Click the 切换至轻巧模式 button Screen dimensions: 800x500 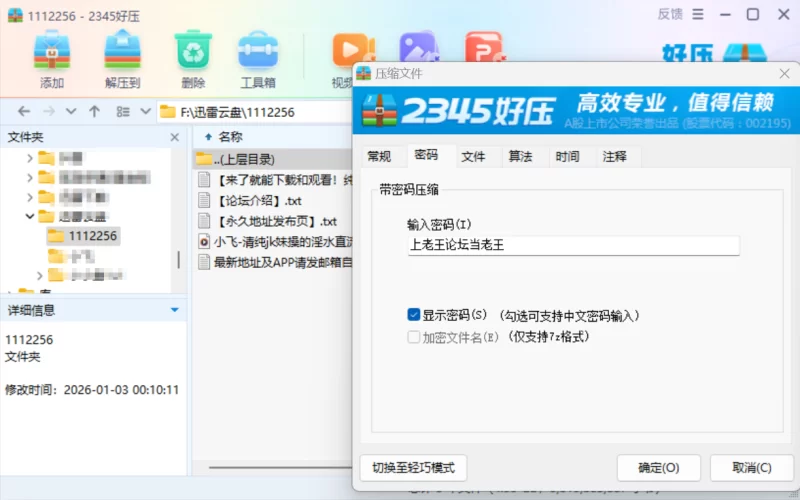(x=413, y=468)
